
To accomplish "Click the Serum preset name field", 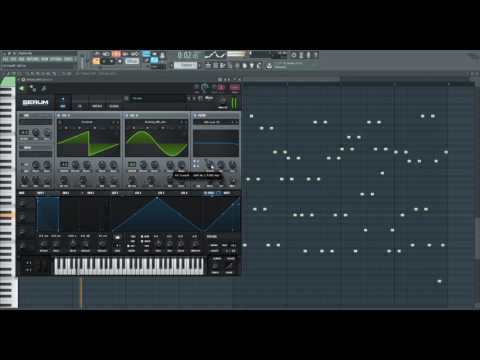I will pos(157,98).
